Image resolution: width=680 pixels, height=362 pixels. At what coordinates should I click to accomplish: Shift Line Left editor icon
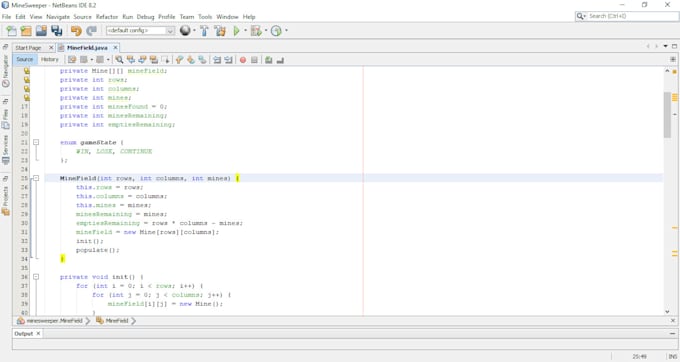pos(217,60)
